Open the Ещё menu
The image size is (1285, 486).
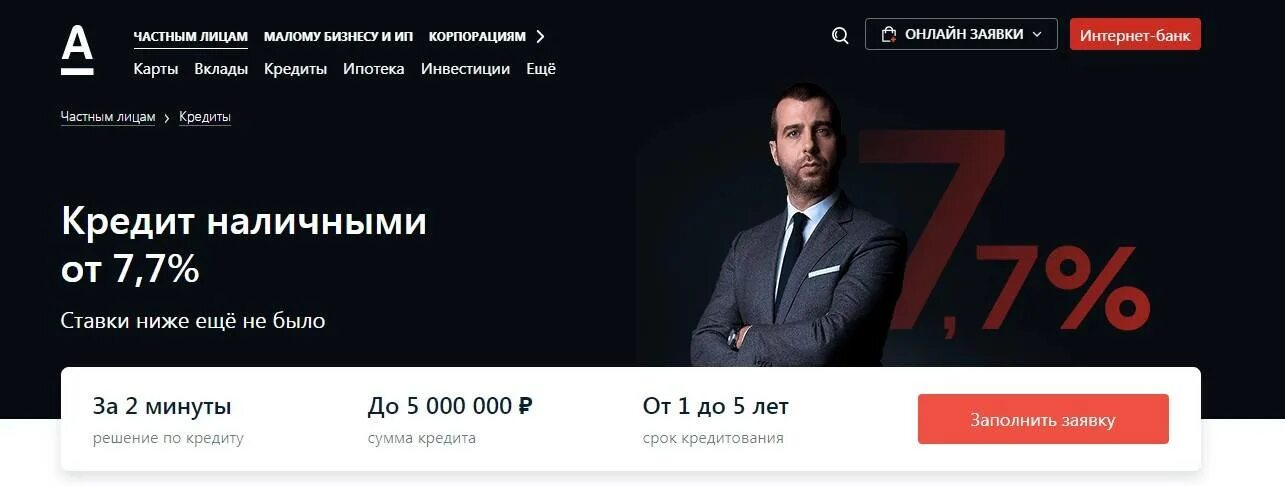pos(541,69)
